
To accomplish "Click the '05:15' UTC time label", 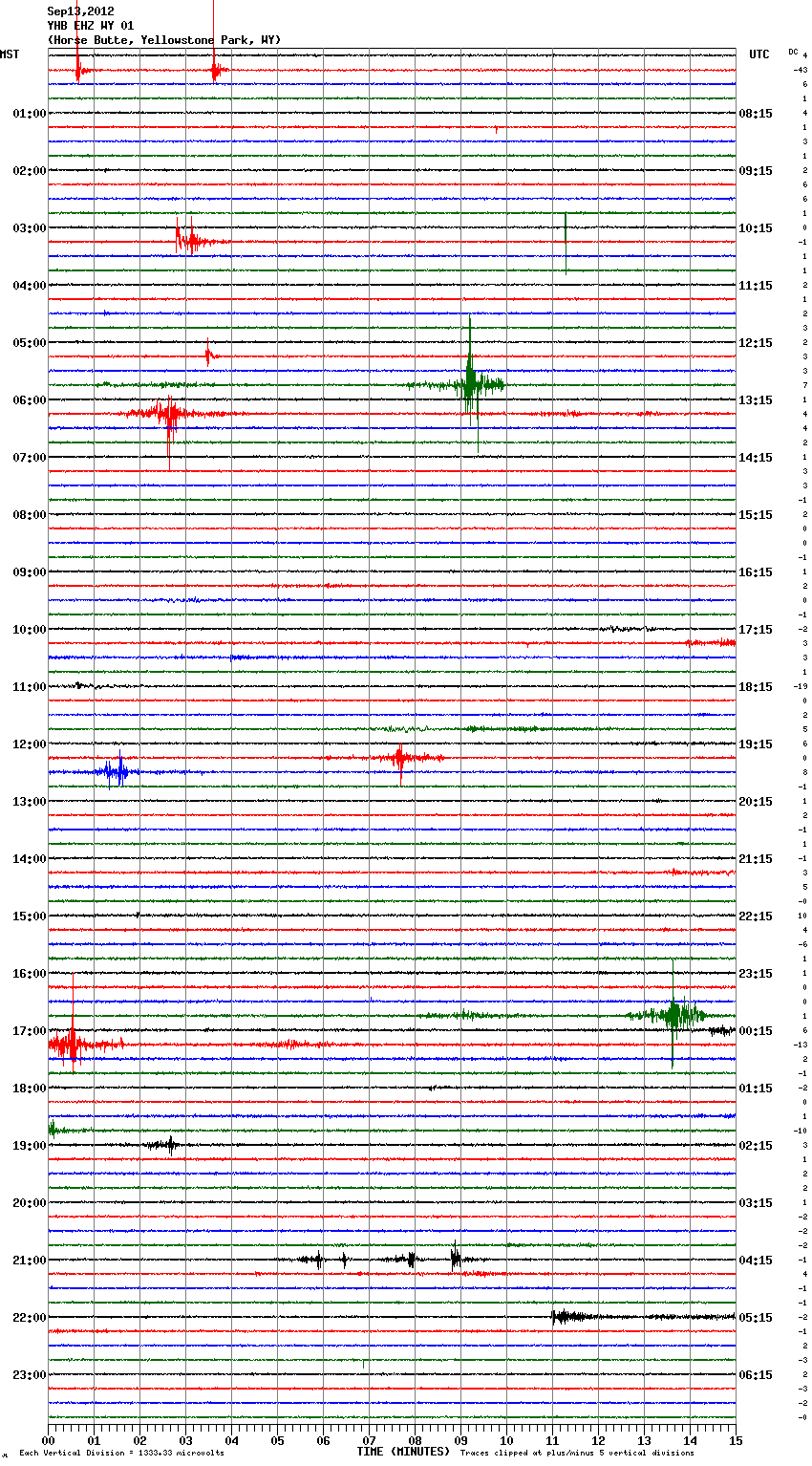I will (x=756, y=1318).
